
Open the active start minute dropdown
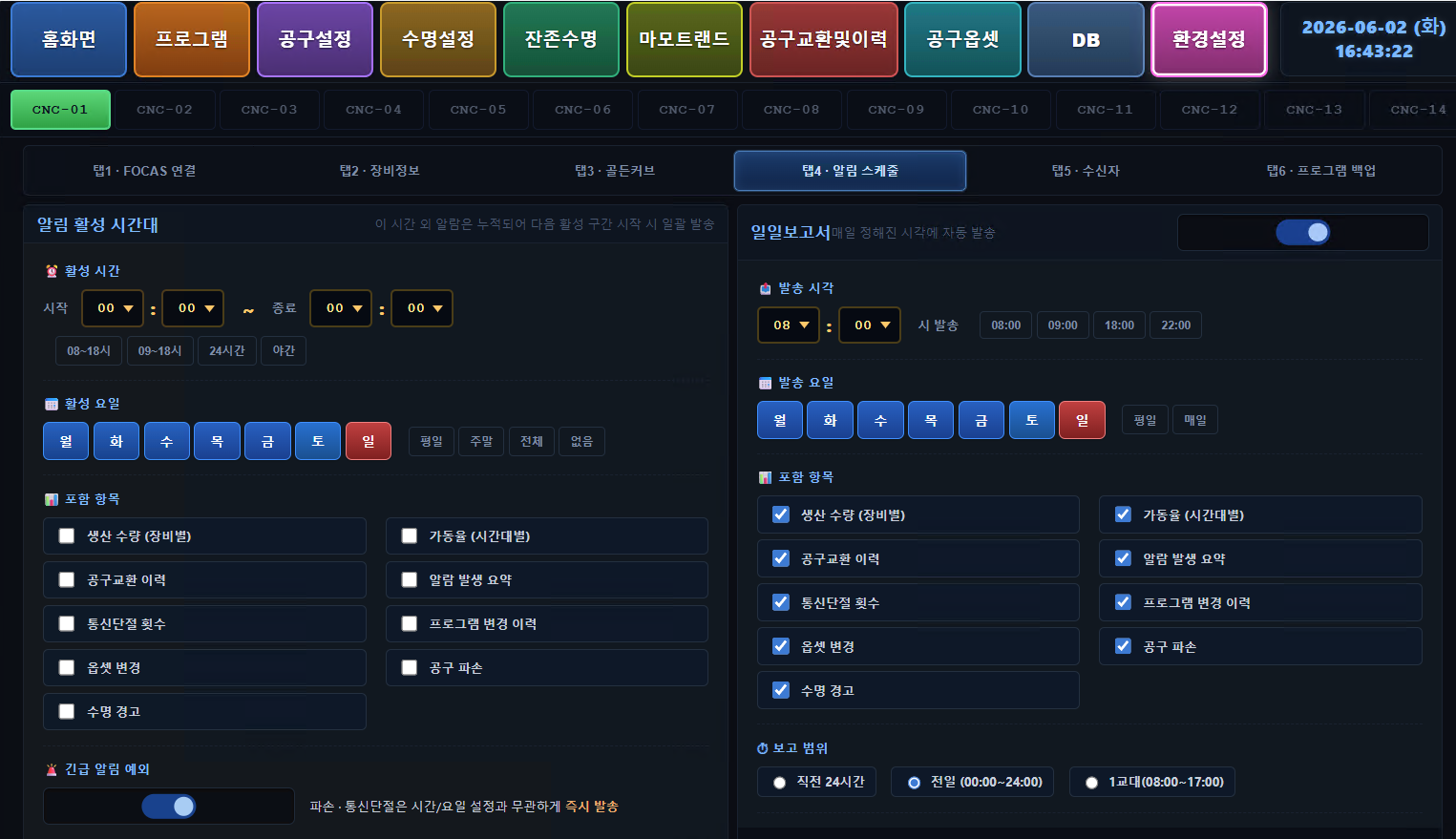194,308
